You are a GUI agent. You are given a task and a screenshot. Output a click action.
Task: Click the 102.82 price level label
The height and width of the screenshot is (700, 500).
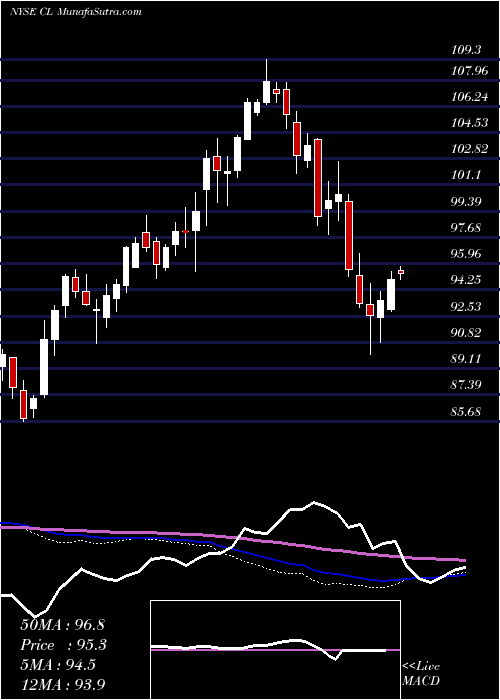coord(470,149)
